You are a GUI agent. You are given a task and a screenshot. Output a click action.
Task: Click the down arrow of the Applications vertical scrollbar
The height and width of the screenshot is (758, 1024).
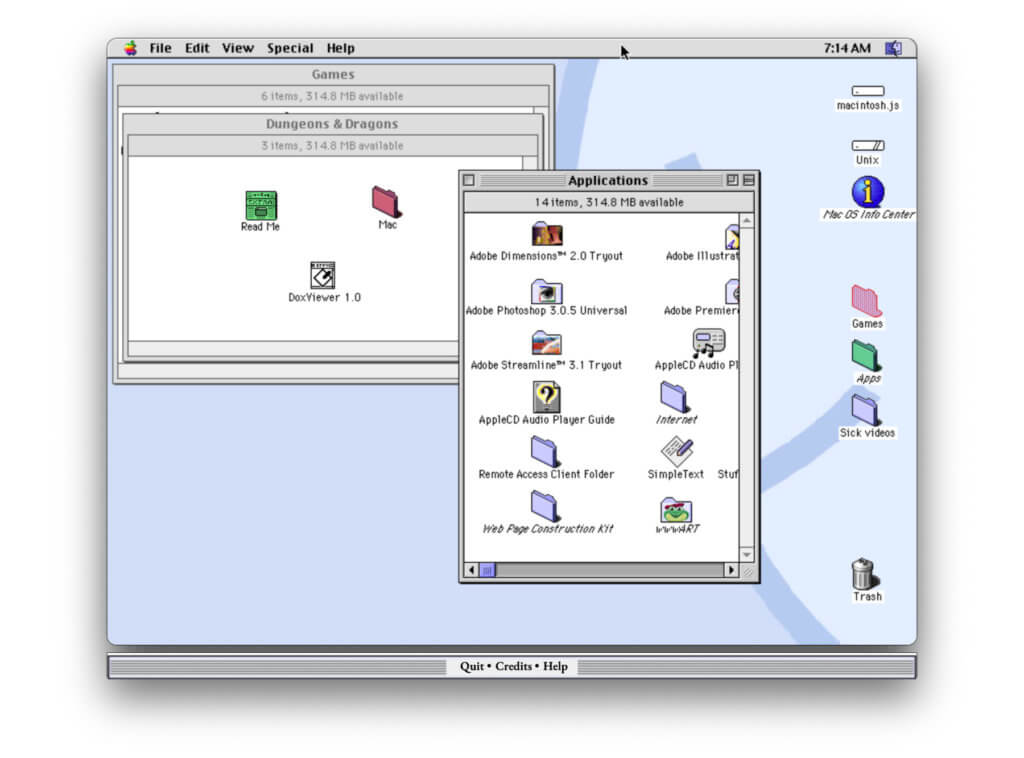coord(746,555)
